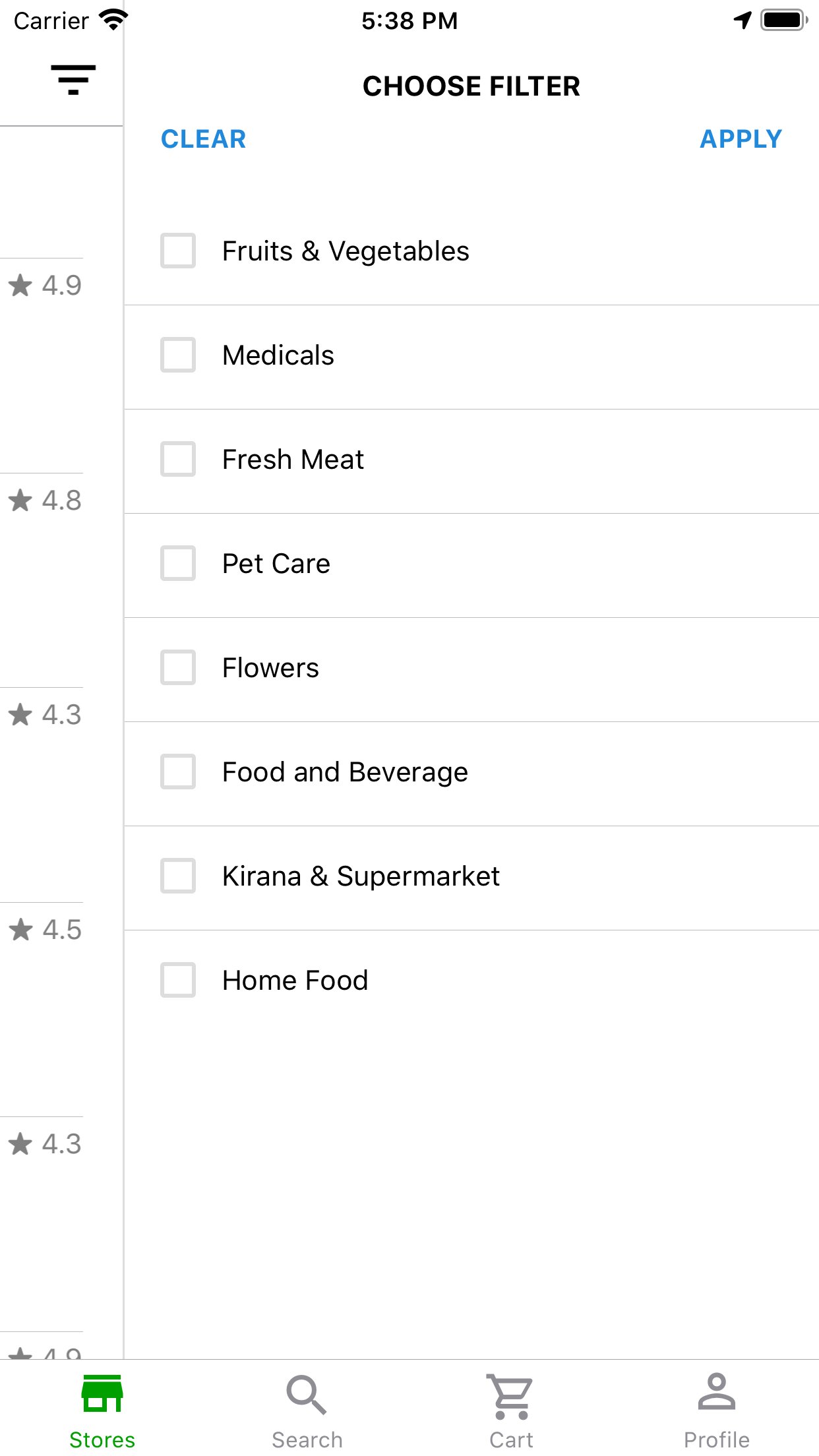Tap the 4.5 star rating
The width and height of the screenshot is (819, 1456).
pos(45,930)
